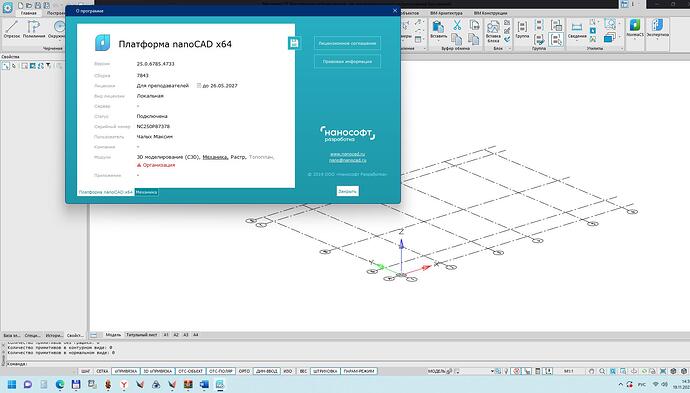Open the Экспертиза dropdown arrow
The width and height of the screenshot is (690, 393).
point(657,39)
